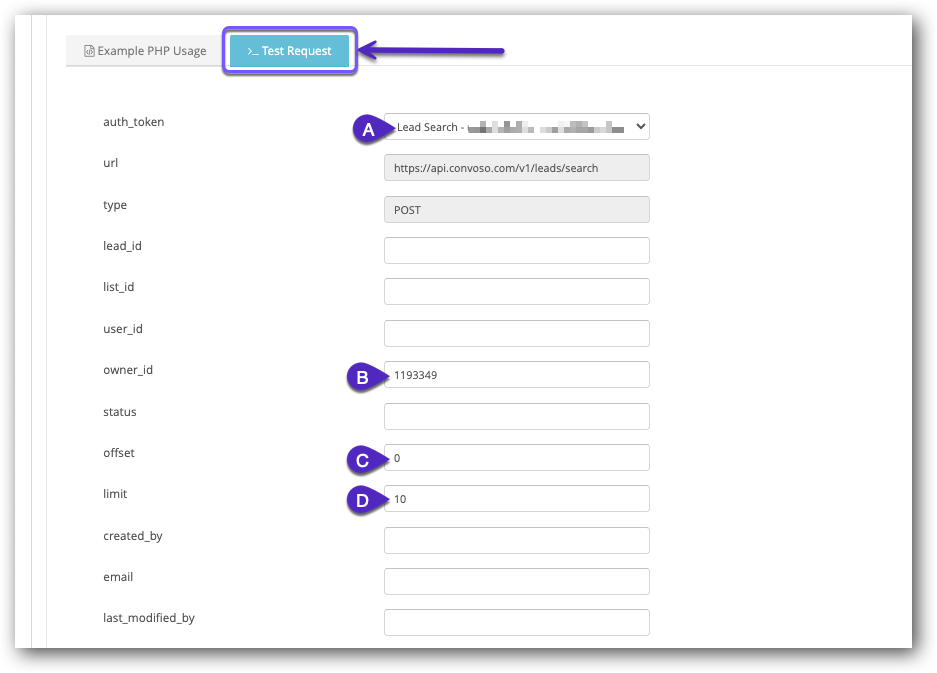Click the status input field
937x673 pixels.
tap(516, 416)
